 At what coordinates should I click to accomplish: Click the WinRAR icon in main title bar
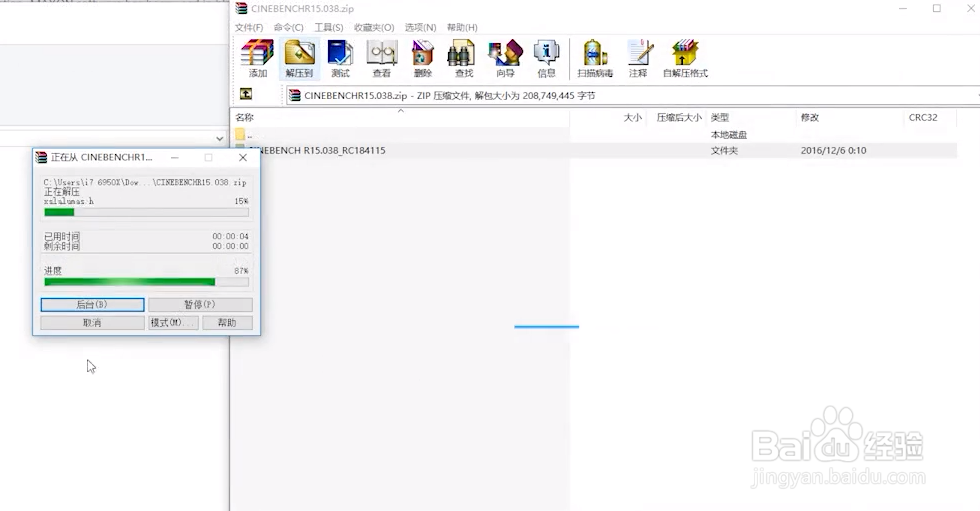[241, 8]
